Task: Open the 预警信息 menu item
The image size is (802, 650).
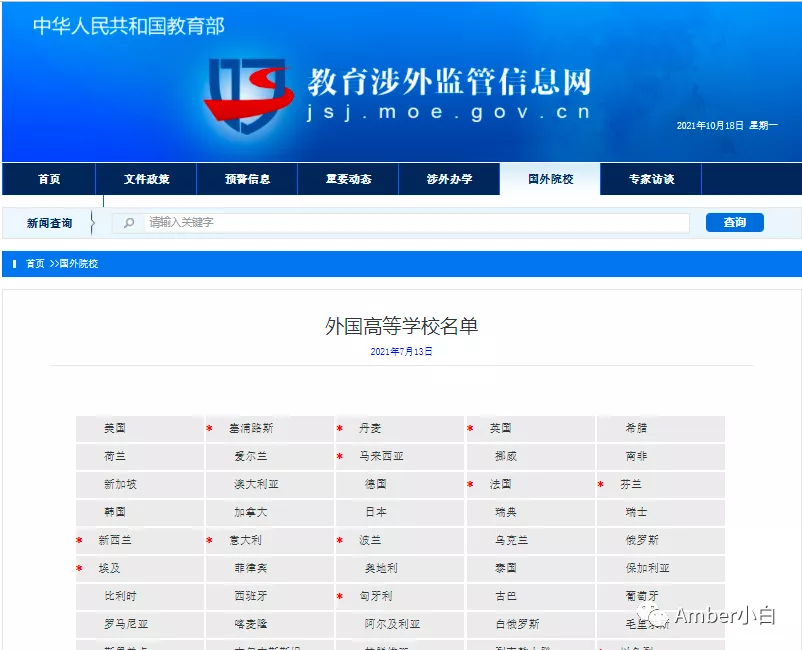Action: (x=247, y=179)
